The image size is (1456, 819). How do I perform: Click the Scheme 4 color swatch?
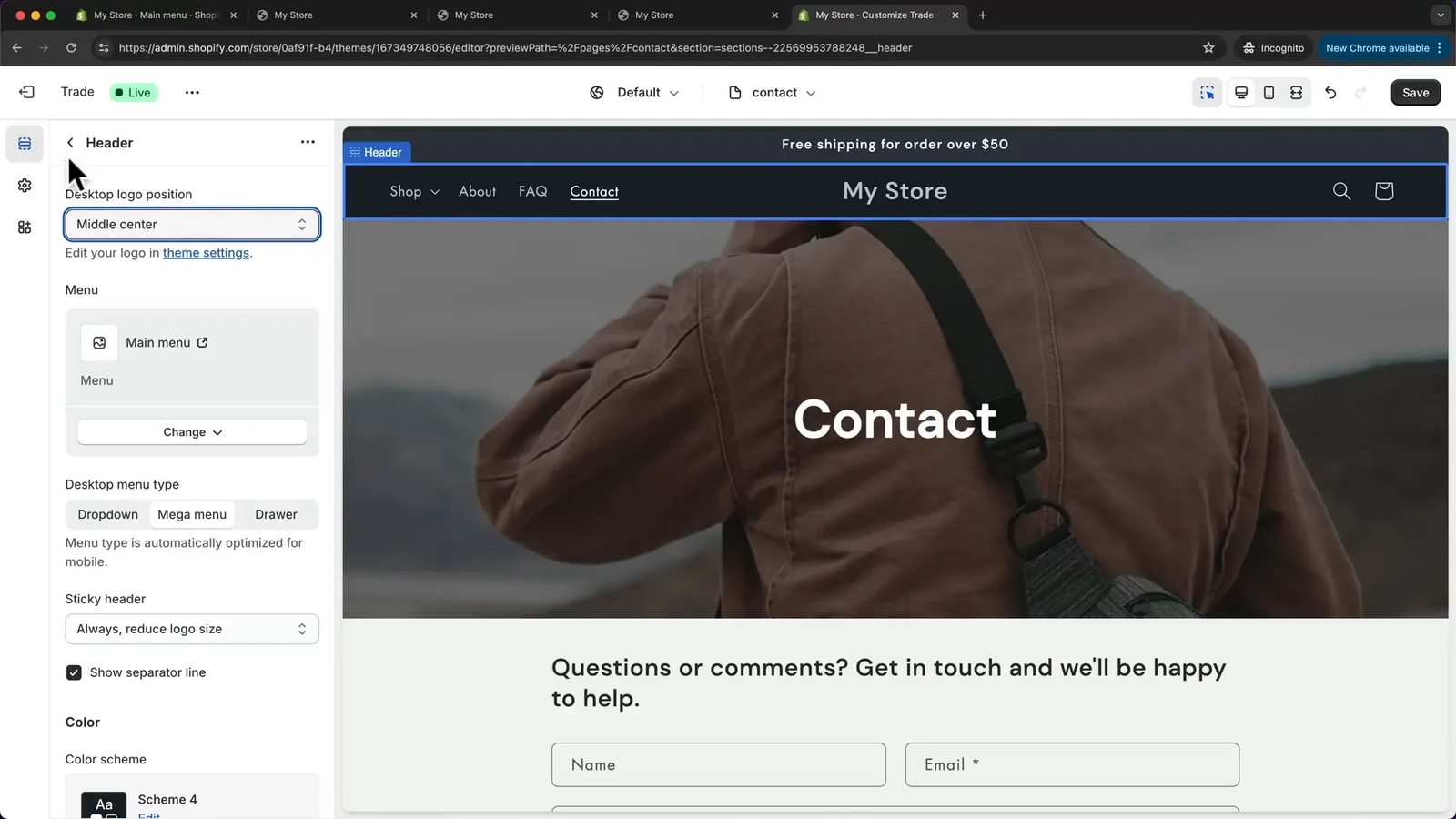click(x=104, y=805)
